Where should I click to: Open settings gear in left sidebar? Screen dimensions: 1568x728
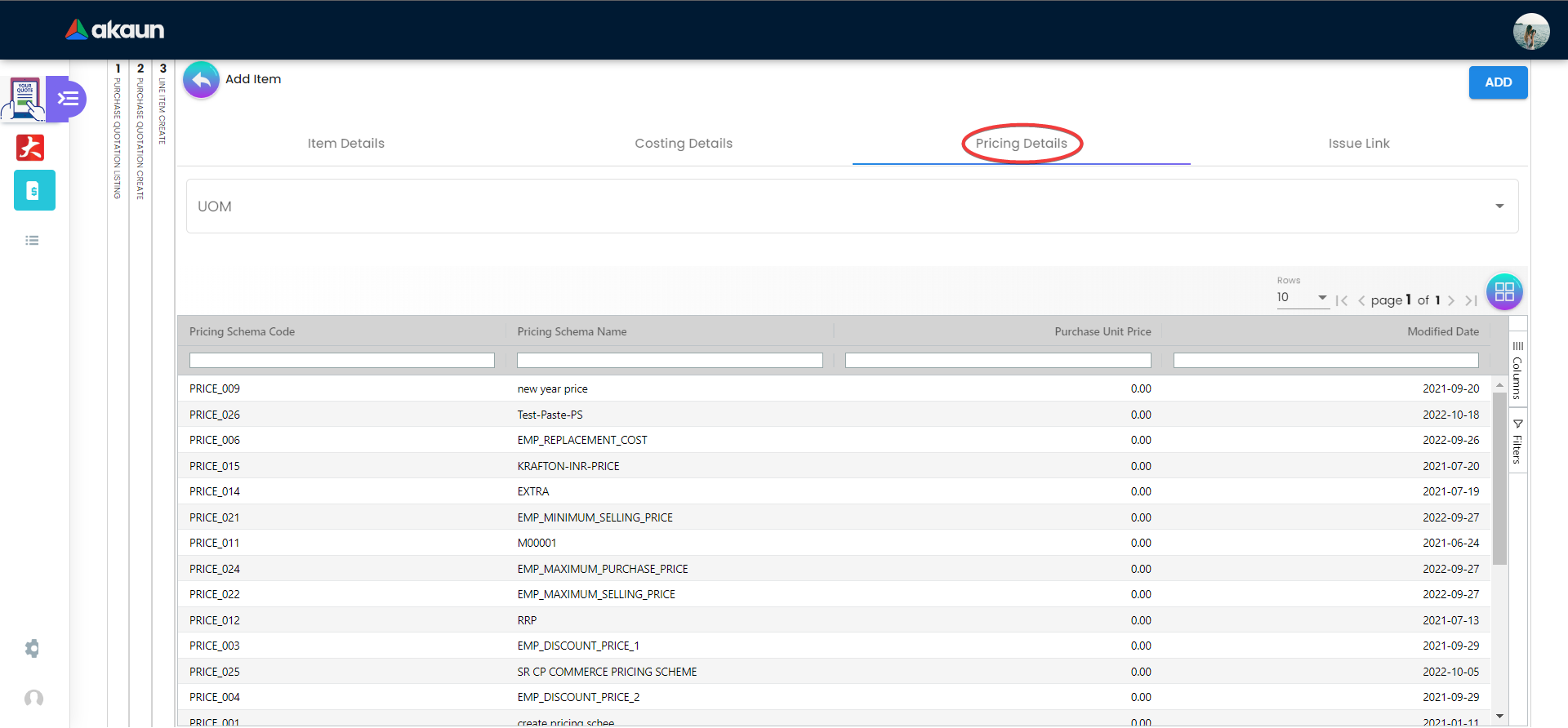33,649
